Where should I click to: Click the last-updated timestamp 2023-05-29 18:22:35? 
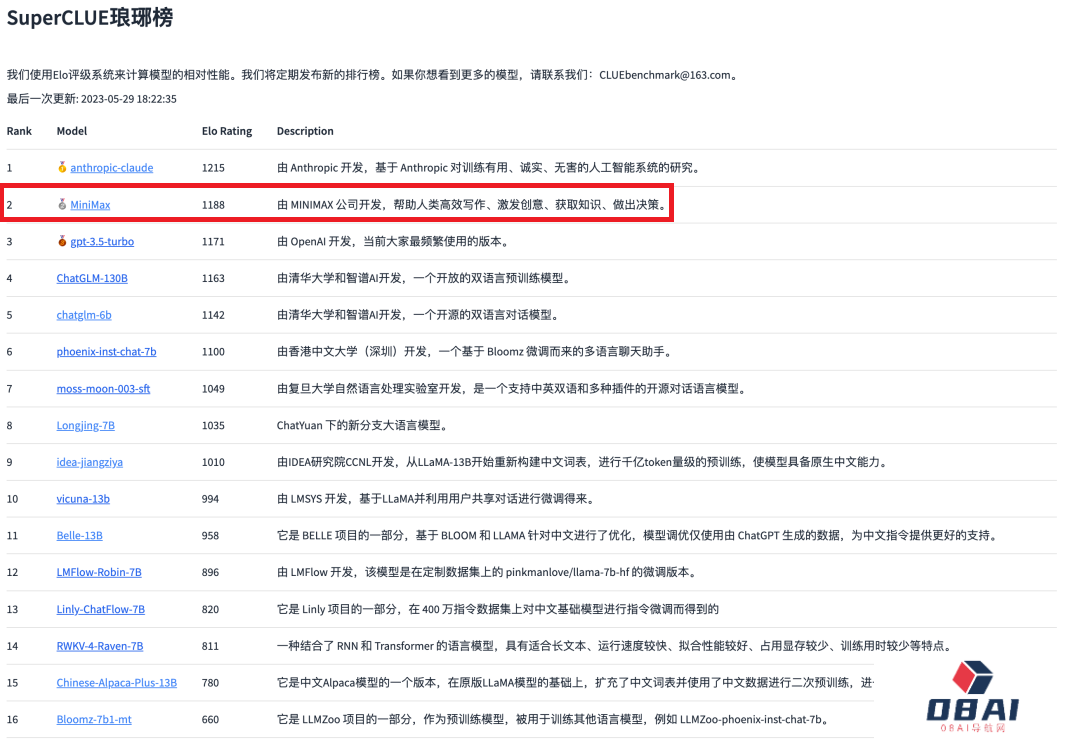(129, 99)
